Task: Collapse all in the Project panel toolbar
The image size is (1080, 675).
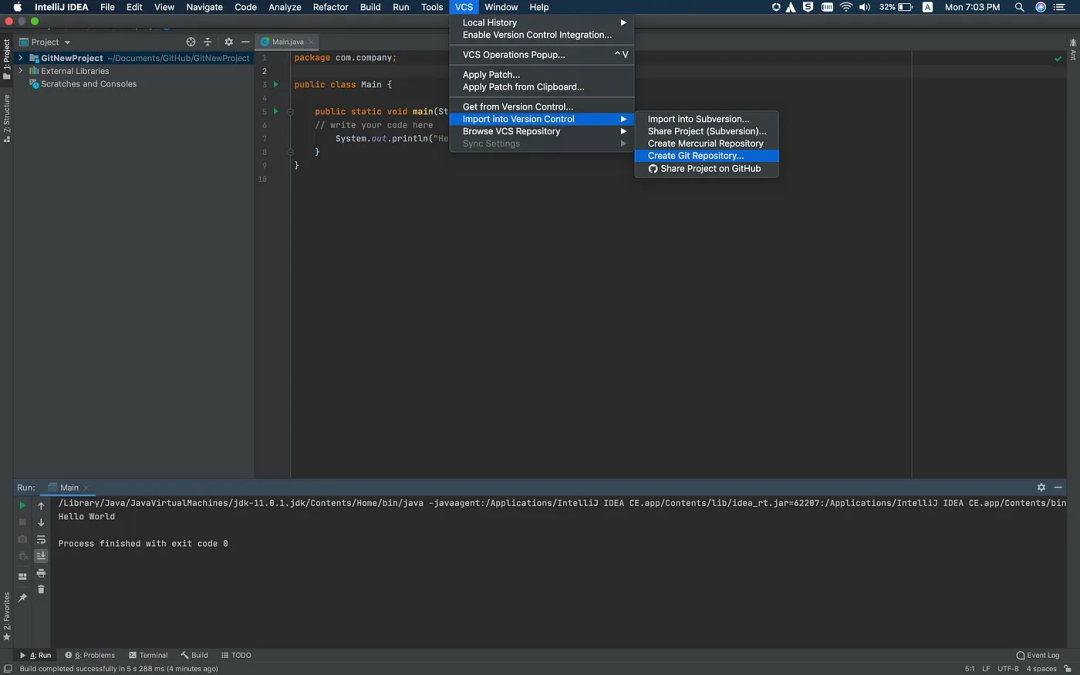Action: pos(207,42)
